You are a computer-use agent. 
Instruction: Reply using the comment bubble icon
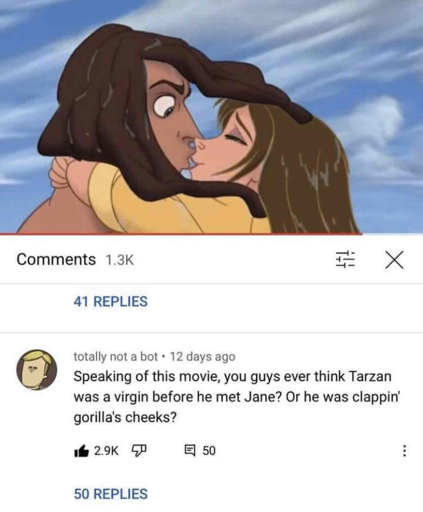[x=190, y=451]
